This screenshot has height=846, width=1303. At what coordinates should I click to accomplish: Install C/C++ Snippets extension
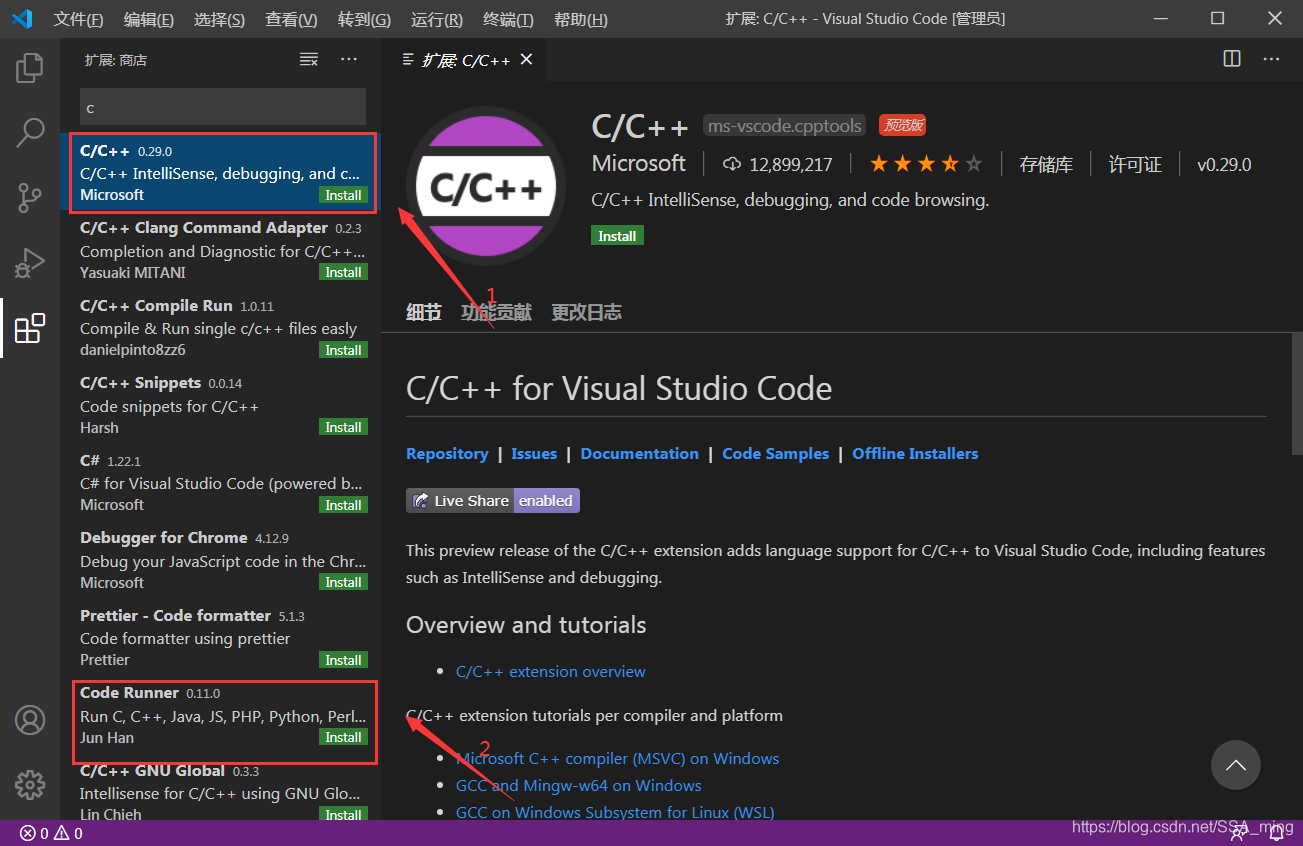pyautogui.click(x=344, y=427)
